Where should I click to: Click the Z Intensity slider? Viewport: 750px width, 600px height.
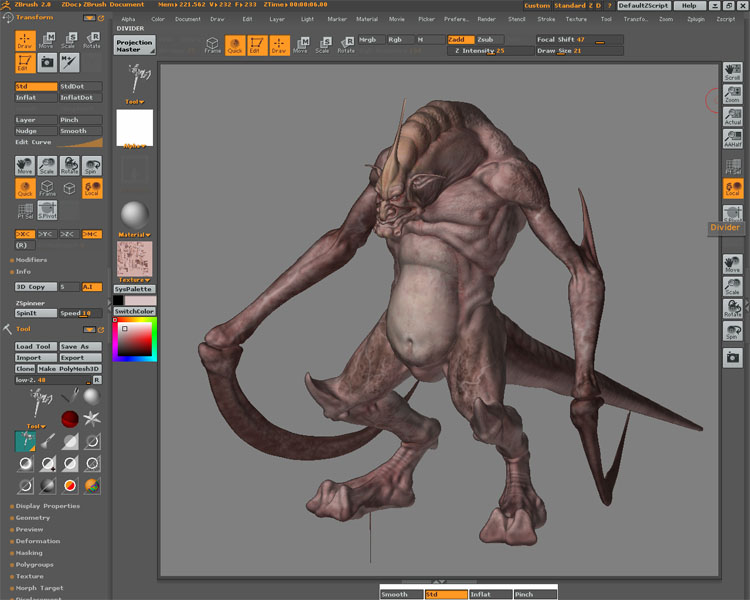490,51
